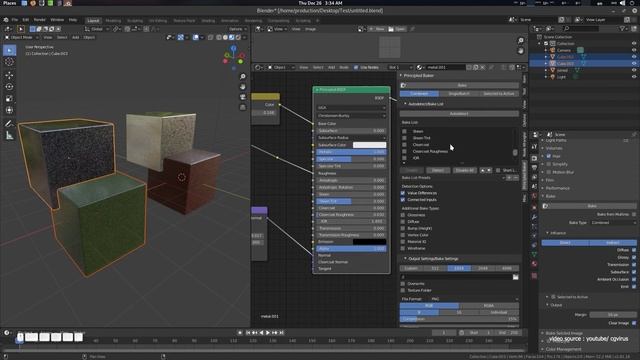Enable Diffuse additional bake type
Viewport: 640px width, 360px height.
[403, 222]
